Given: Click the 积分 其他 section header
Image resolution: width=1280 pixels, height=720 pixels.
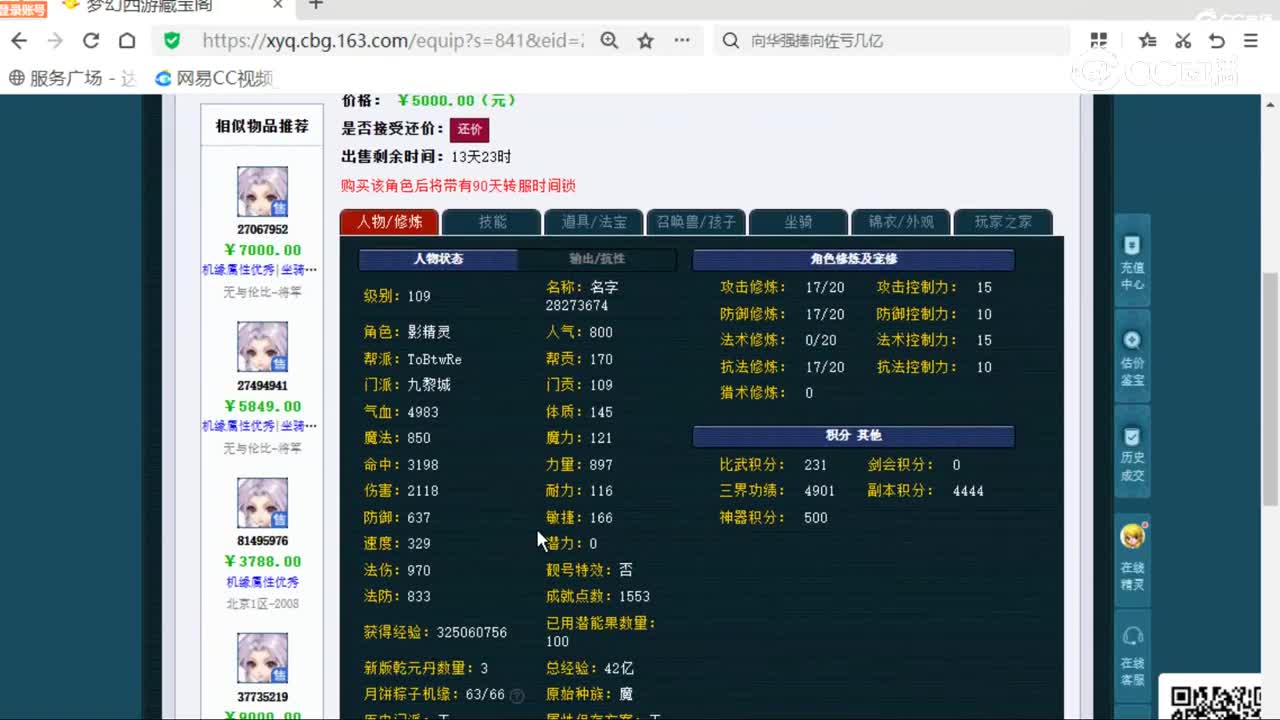Looking at the screenshot, I should (x=854, y=436).
